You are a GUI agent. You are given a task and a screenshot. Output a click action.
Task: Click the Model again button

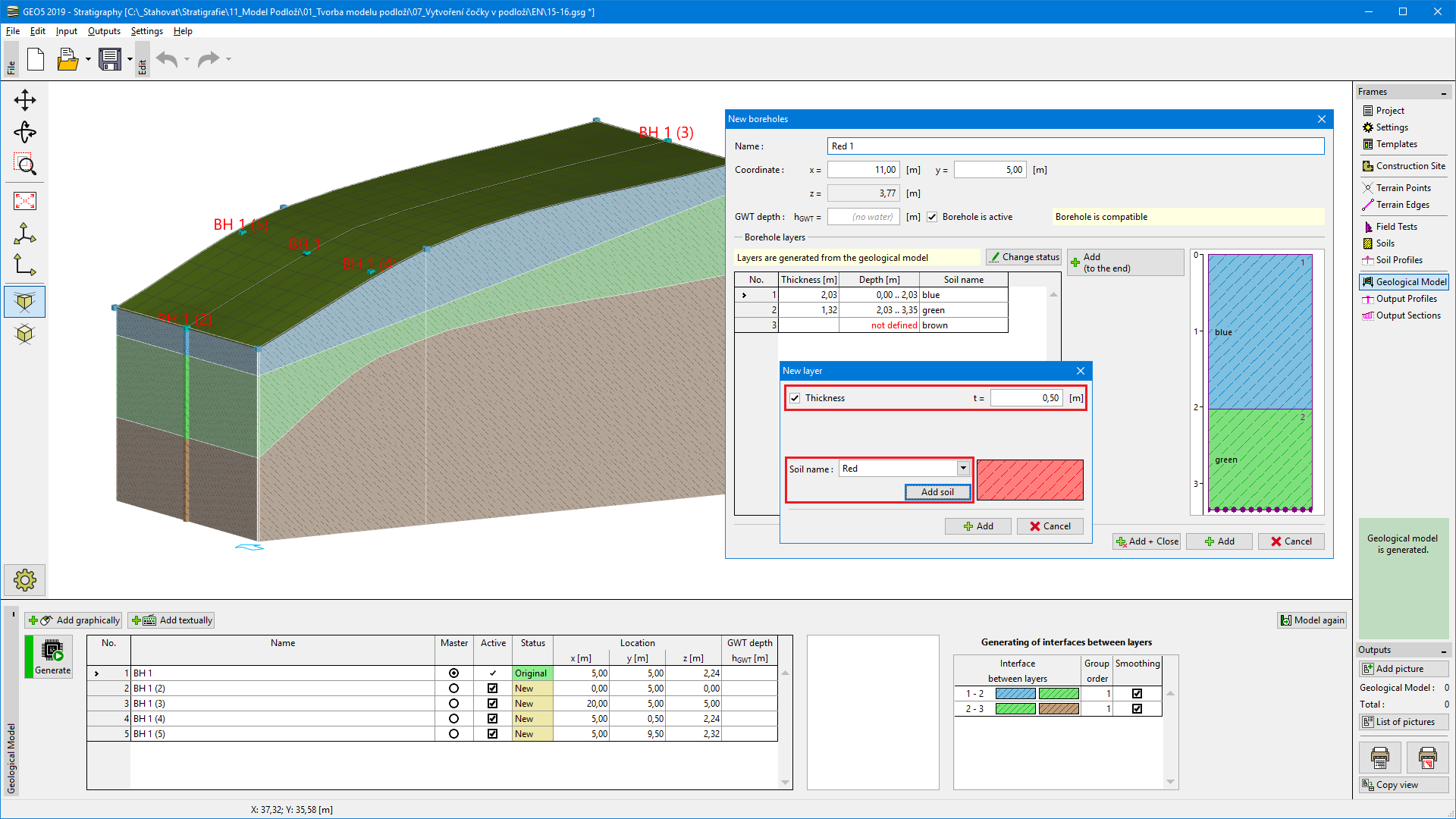click(x=1312, y=620)
